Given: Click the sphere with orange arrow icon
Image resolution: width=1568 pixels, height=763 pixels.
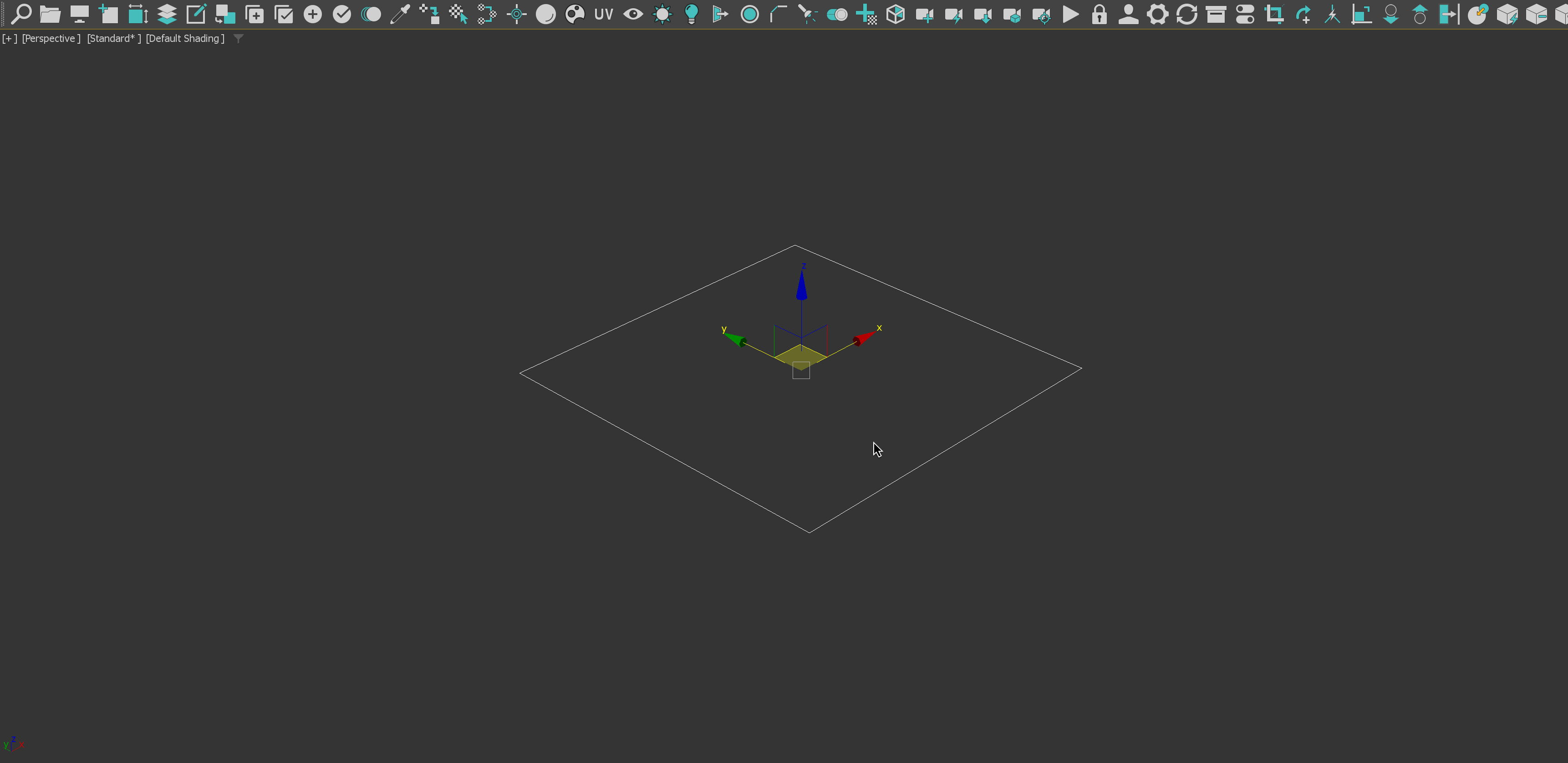Looking at the screenshot, I should pyautogui.click(x=1478, y=13).
